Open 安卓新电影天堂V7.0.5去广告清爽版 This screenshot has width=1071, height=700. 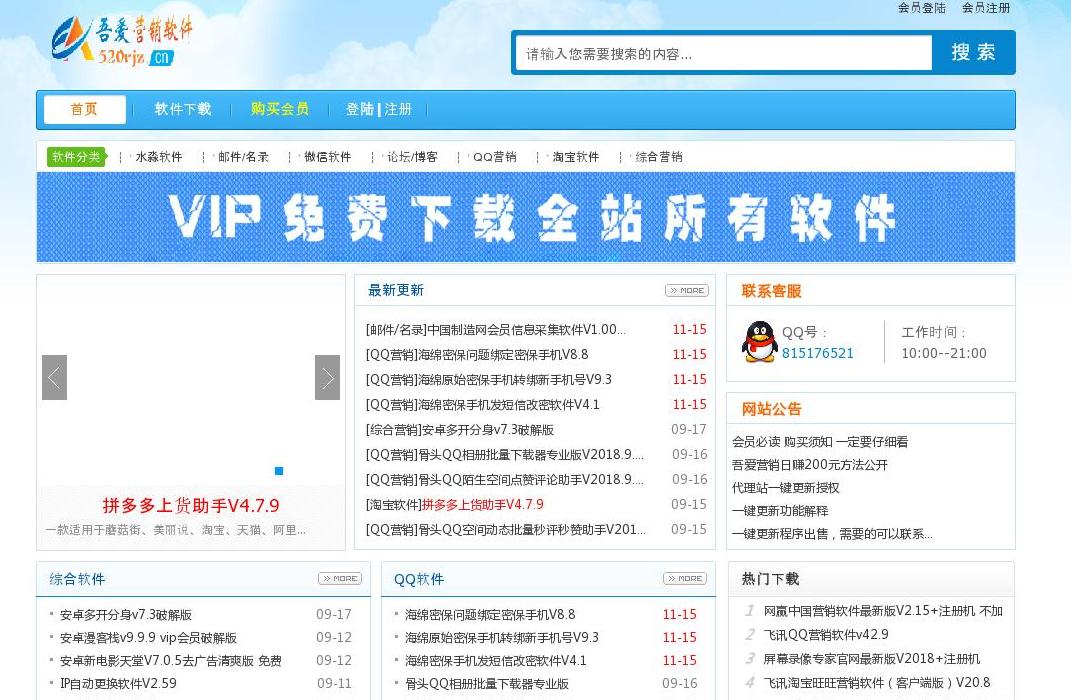(x=171, y=660)
